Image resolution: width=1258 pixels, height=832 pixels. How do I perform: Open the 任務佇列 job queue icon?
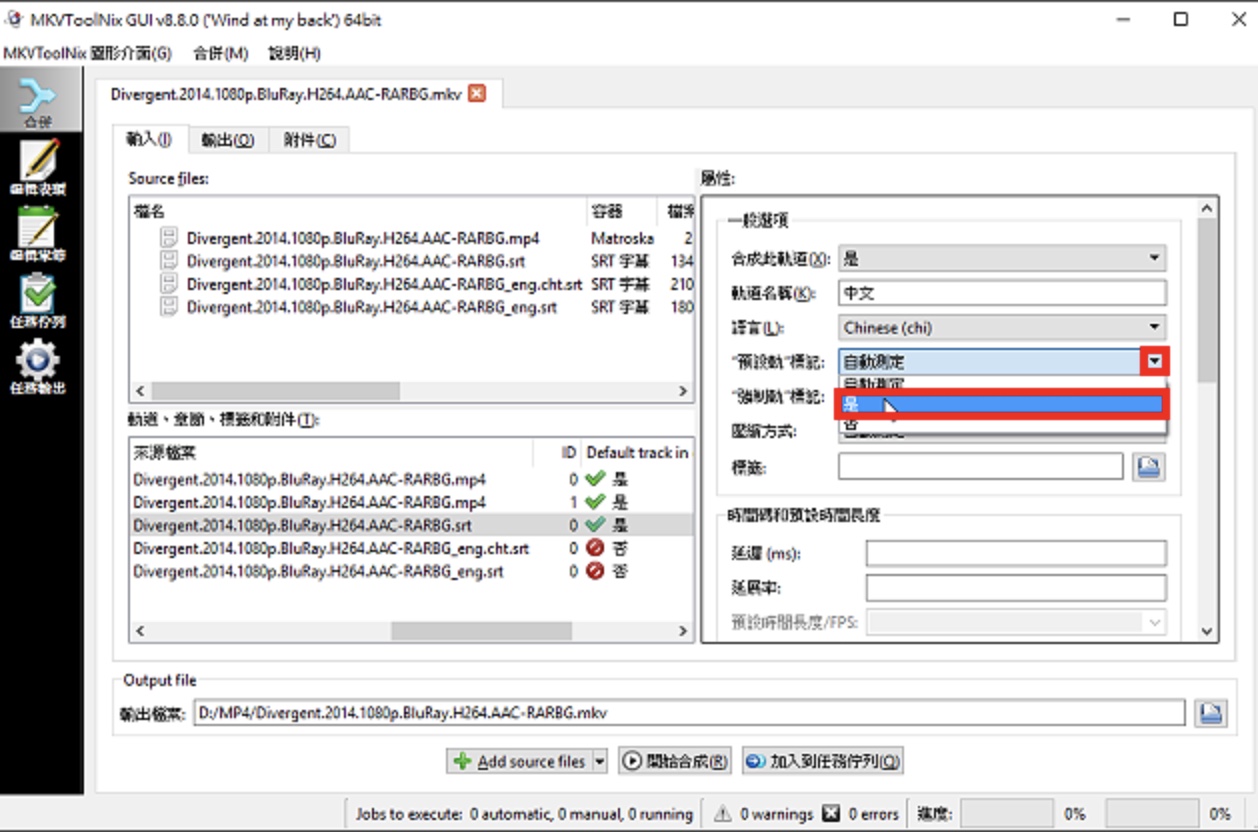point(38,300)
